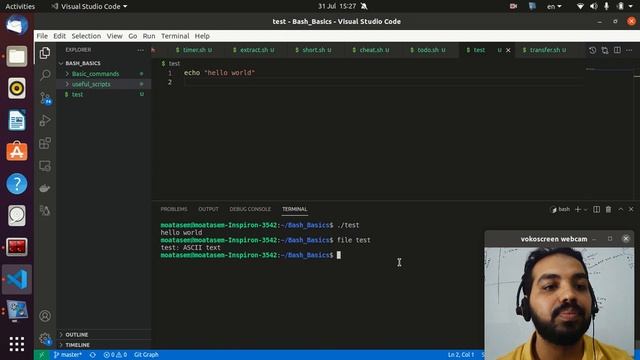This screenshot has height=360, width=640.
Task: Open the Terminal menu
Action: pyautogui.click(x=175, y=36)
